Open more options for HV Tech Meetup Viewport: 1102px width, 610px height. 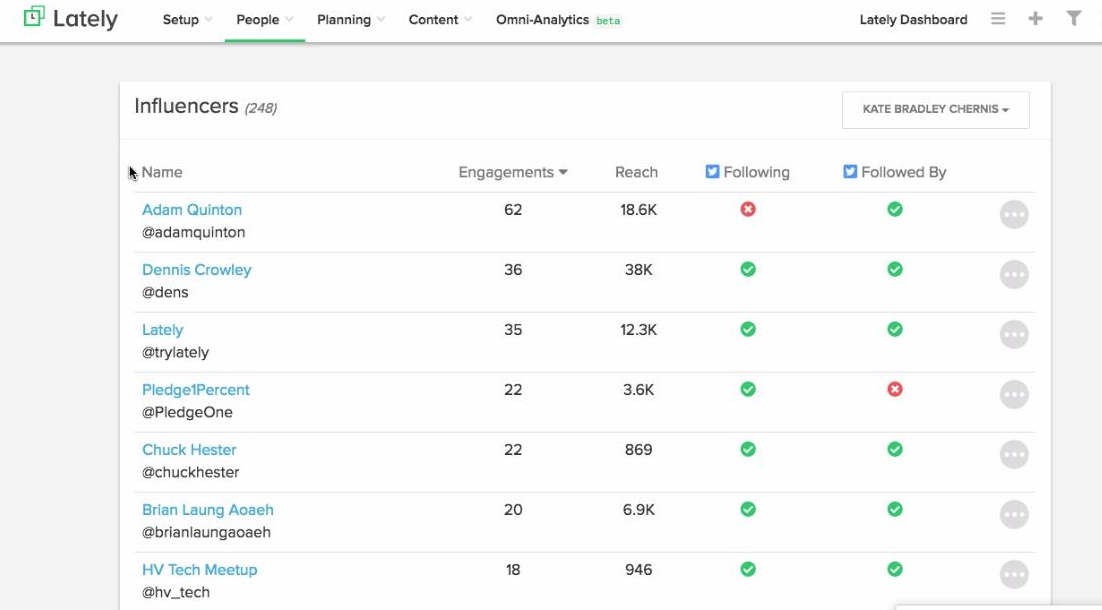(x=1014, y=575)
